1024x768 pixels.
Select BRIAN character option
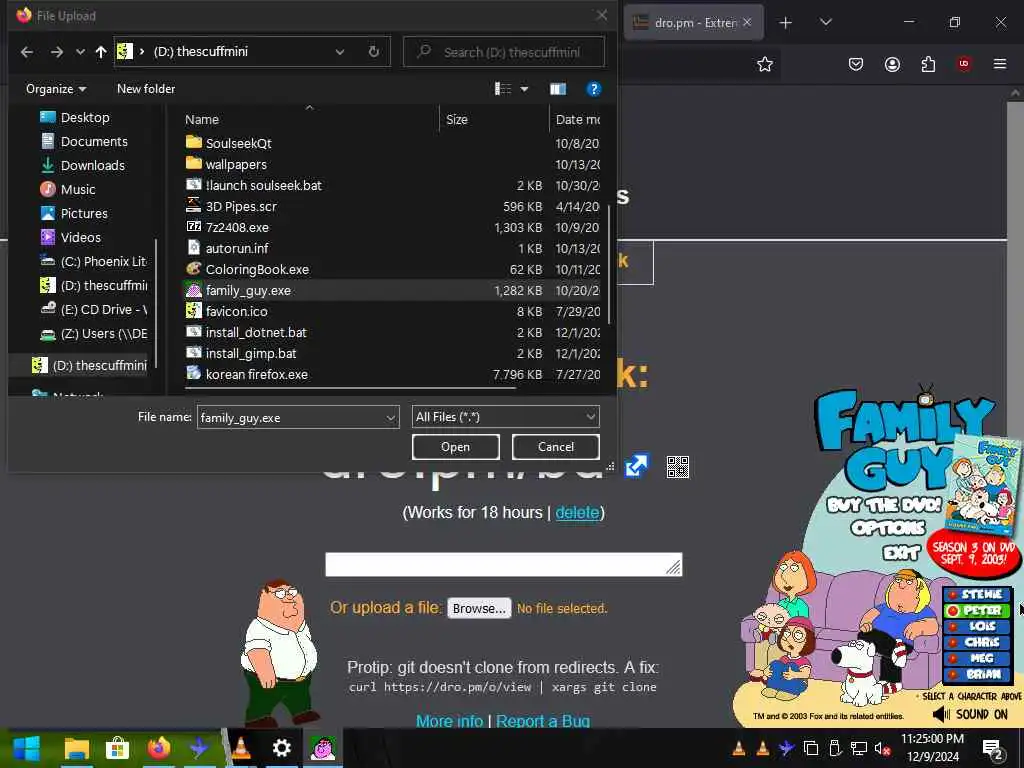[x=976, y=674]
